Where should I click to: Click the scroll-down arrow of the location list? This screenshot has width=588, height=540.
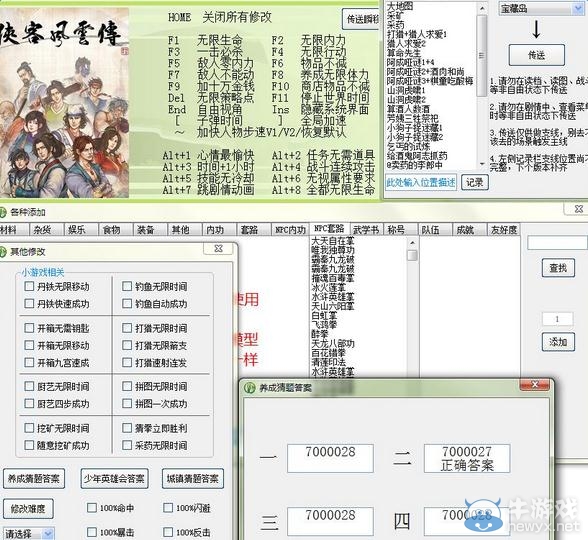click(x=482, y=165)
